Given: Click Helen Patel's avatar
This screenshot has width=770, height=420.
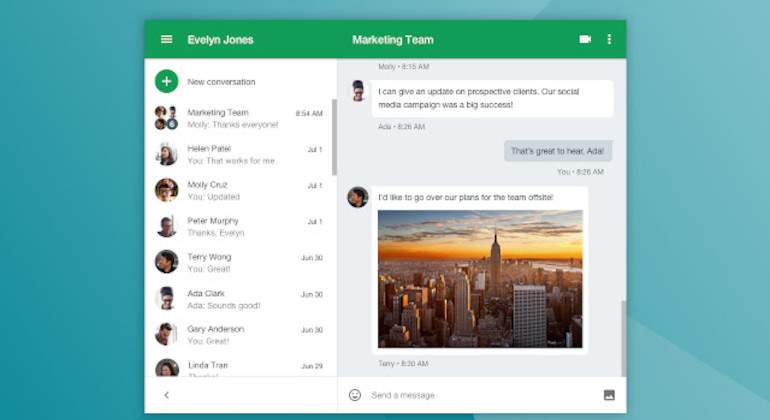Looking at the screenshot, I should coord(166,154).
